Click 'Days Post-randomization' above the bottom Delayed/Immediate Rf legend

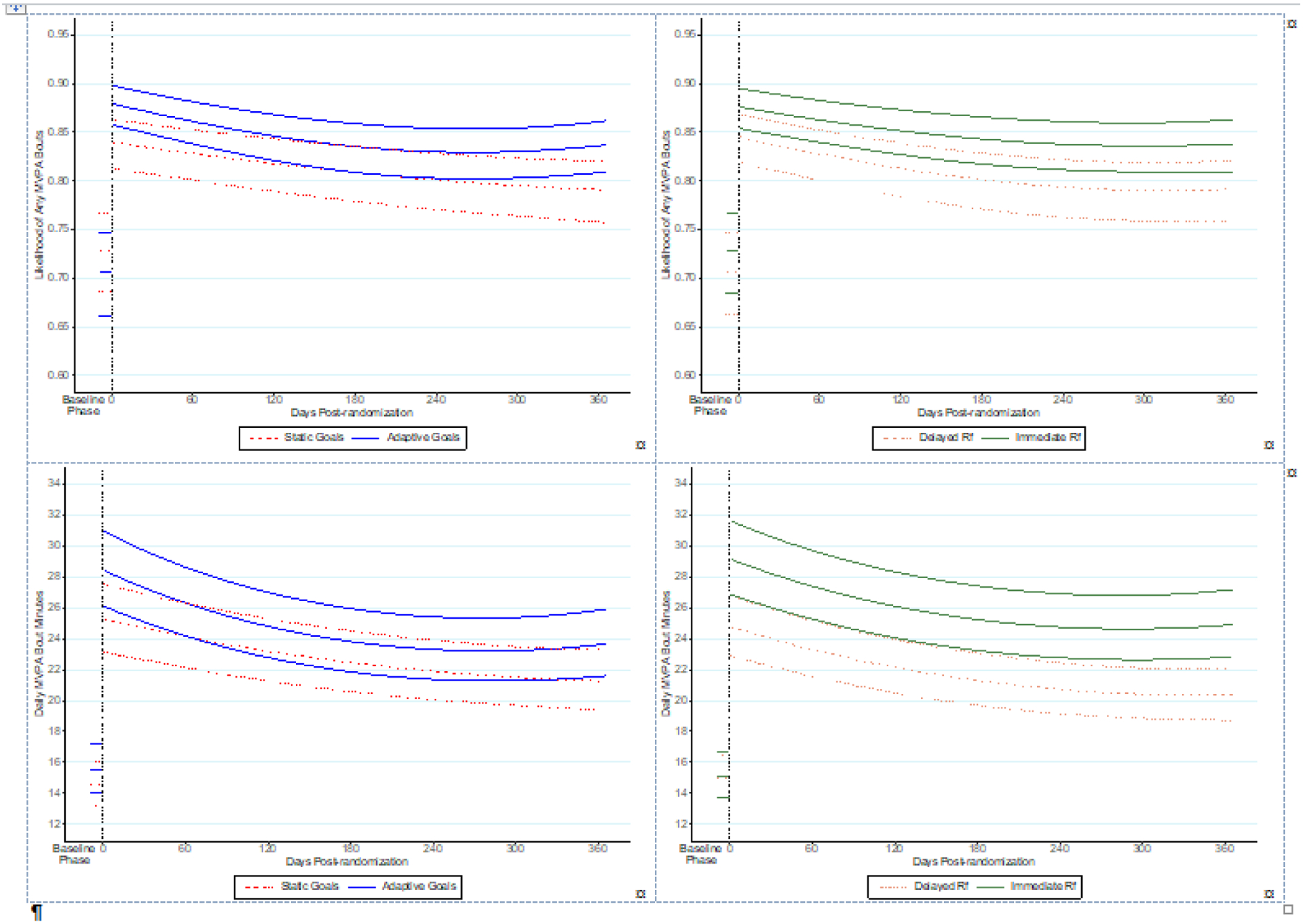coord(973,862)
